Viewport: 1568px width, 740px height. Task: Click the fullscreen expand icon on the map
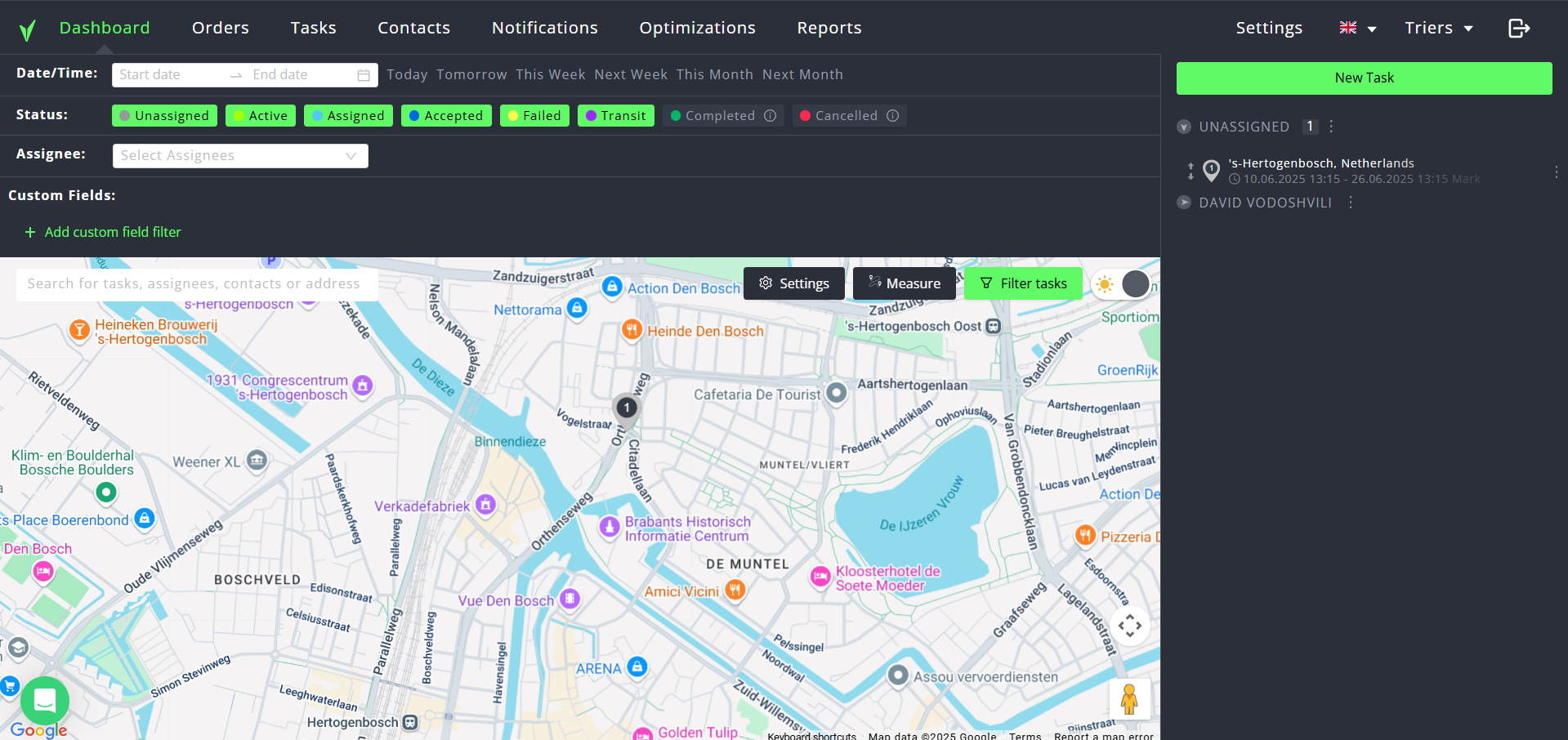[x=1129, y=626]
